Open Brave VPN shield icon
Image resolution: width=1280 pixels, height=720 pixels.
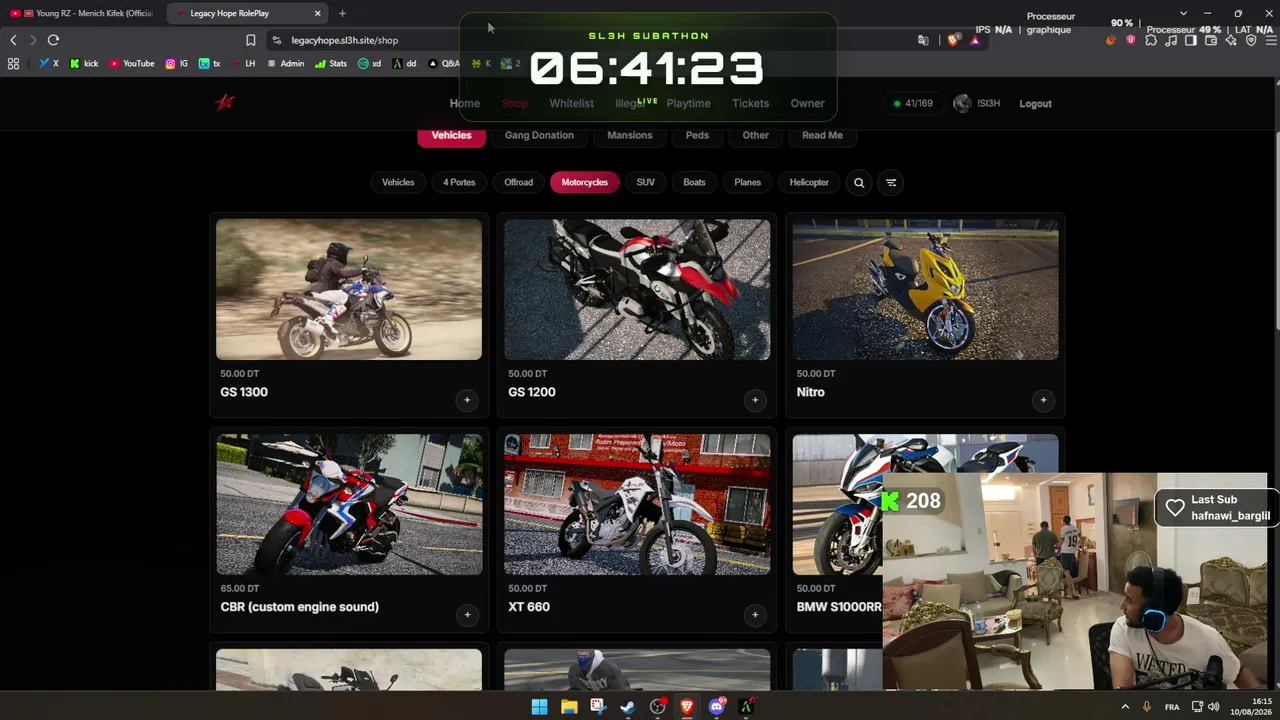pos(1251,40)
